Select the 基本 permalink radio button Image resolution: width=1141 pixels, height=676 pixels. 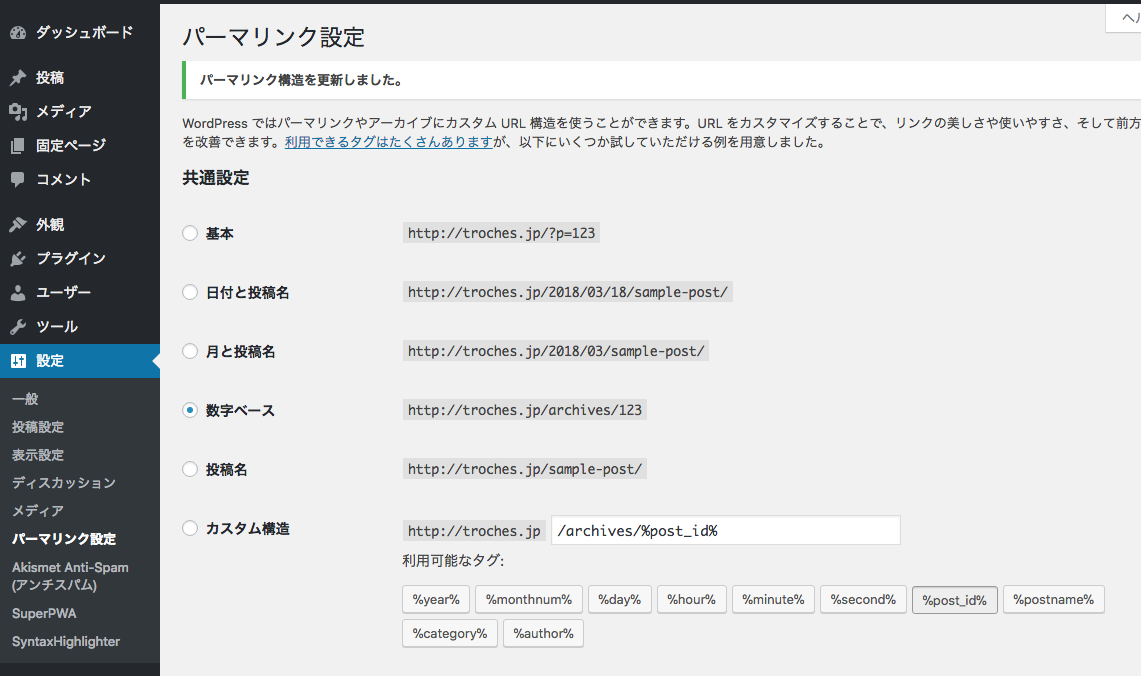coord(190,233)
